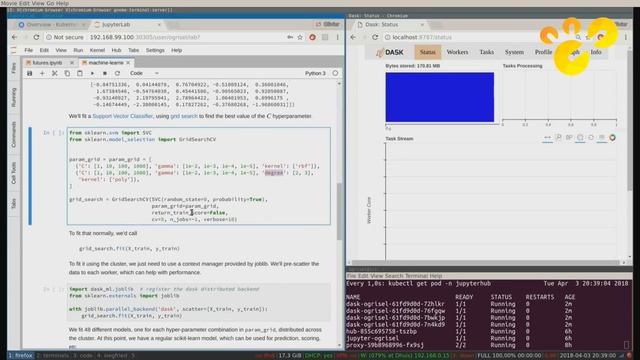Show the Files sidebar panel
Viewport: 640px width, 360px height.
[13, 68]
